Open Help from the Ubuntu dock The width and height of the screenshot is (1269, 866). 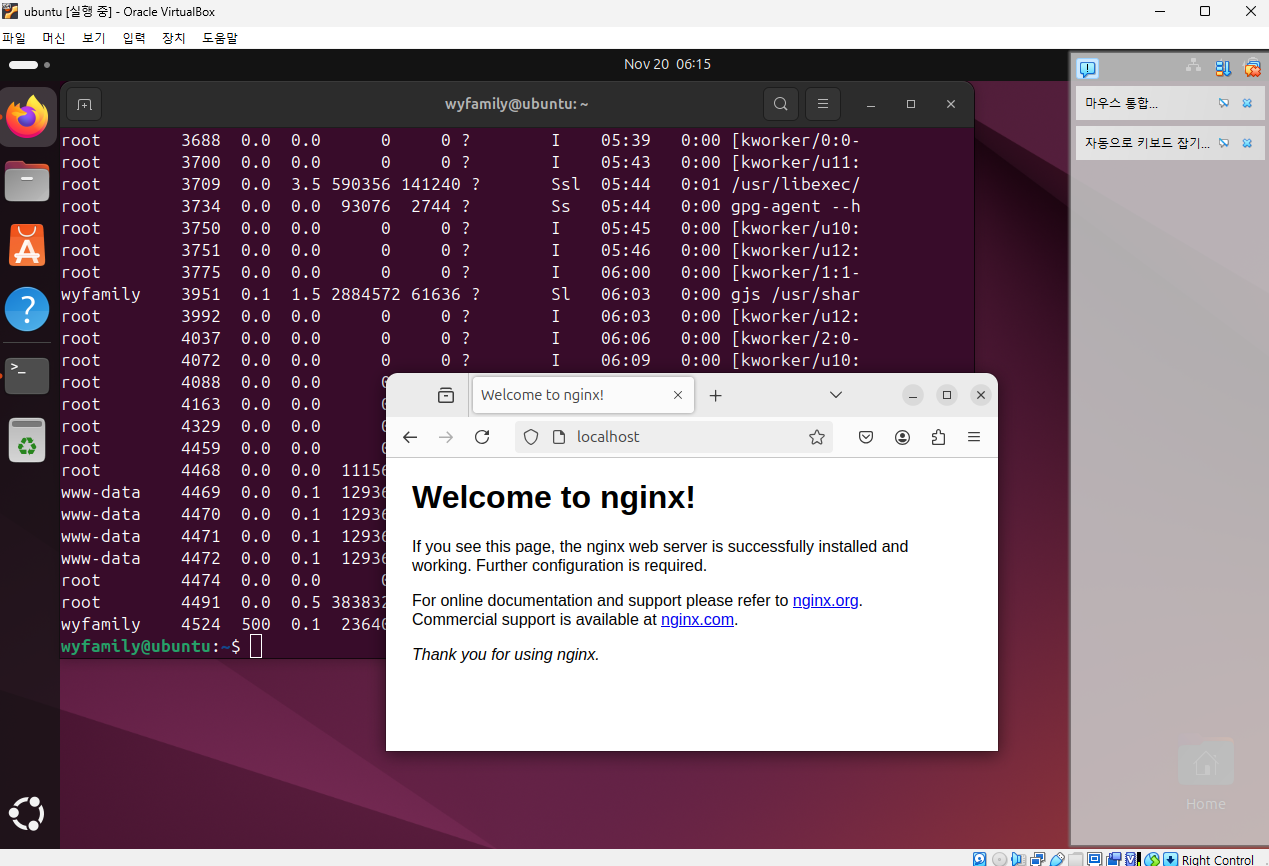[28, 309]
